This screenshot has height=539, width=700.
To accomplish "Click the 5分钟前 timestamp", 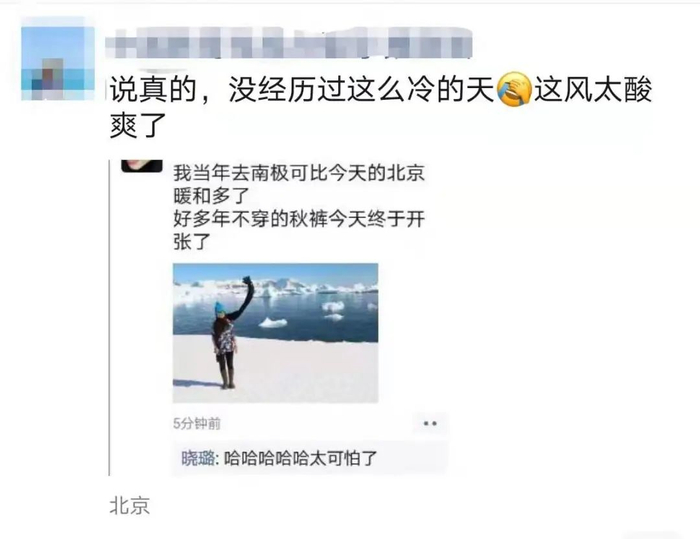I will tap(197, 423).
